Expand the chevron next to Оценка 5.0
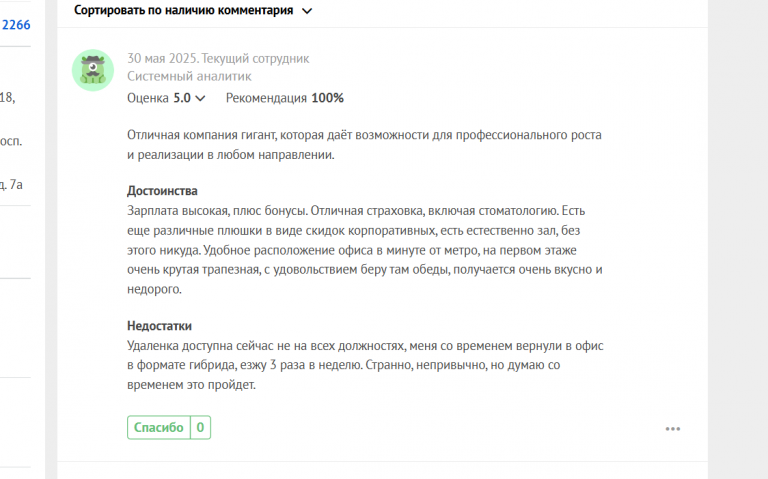768x479 pixels. coord(200,98)
